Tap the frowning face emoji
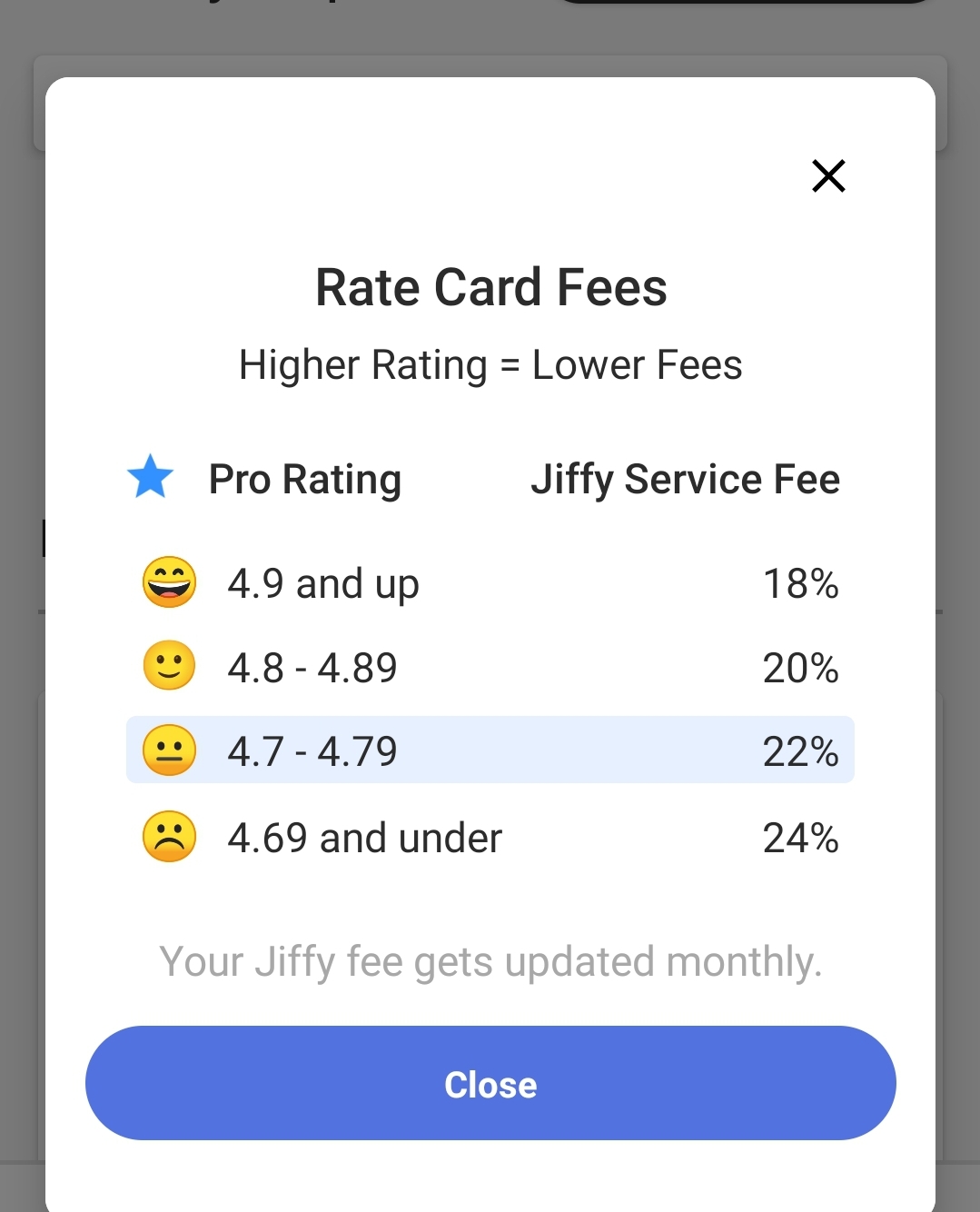Screen dimensions: 980x1212 coord(169,836)
